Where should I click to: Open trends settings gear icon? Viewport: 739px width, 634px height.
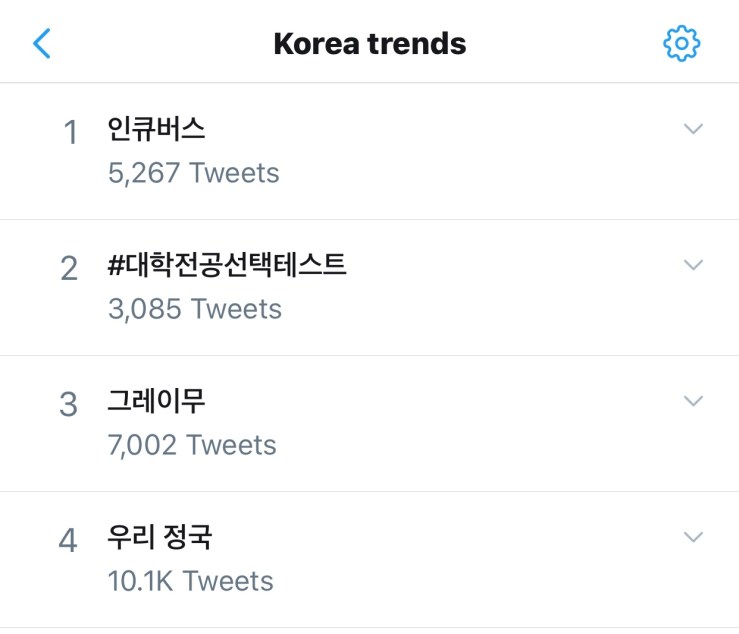click(682, 43)
